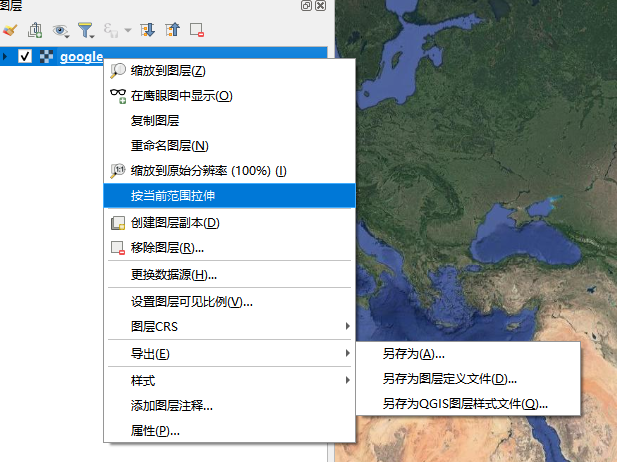617x462 pixels.
Task: Select 移除图层(R)... menu entry
Action: click(x=229, y=248)
